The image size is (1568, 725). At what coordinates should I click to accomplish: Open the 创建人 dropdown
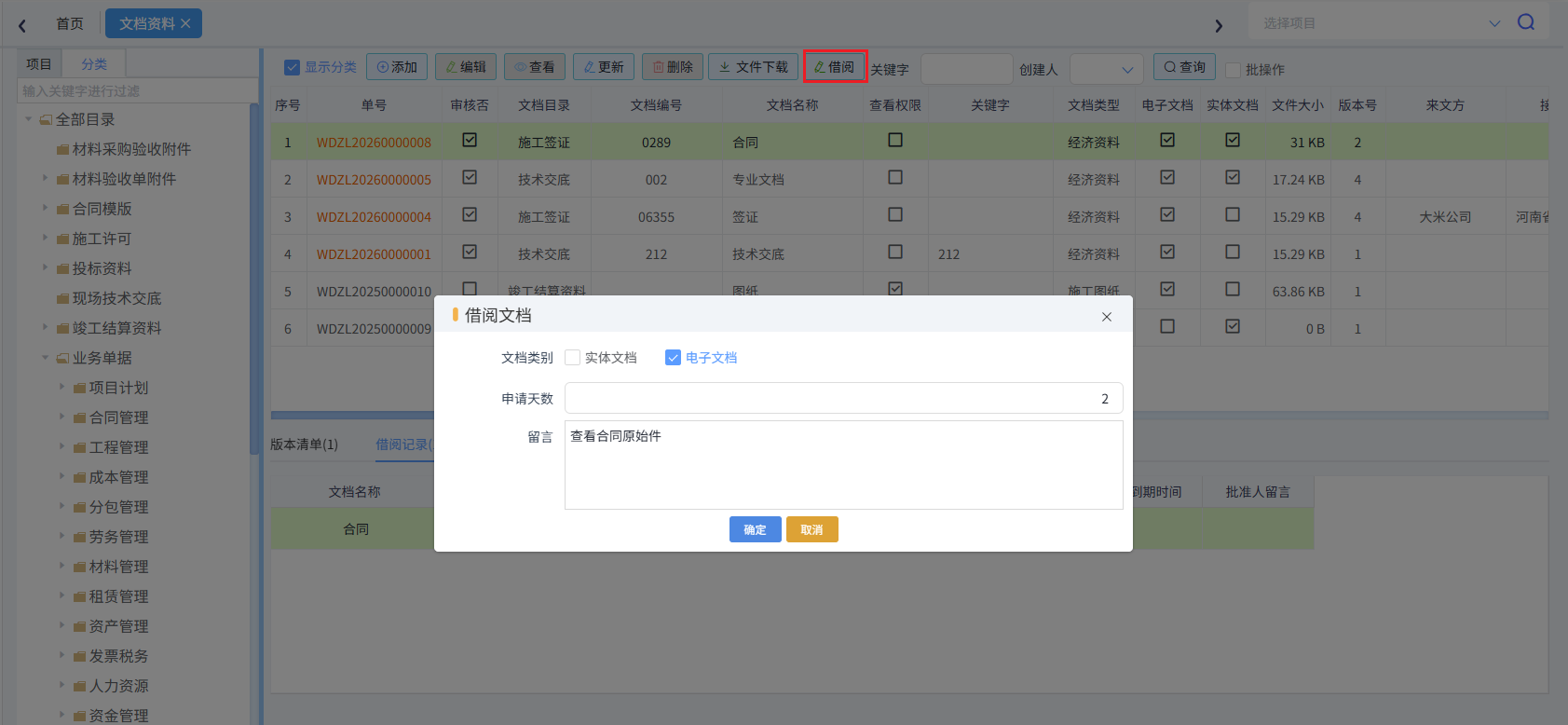click(1106, 69)
